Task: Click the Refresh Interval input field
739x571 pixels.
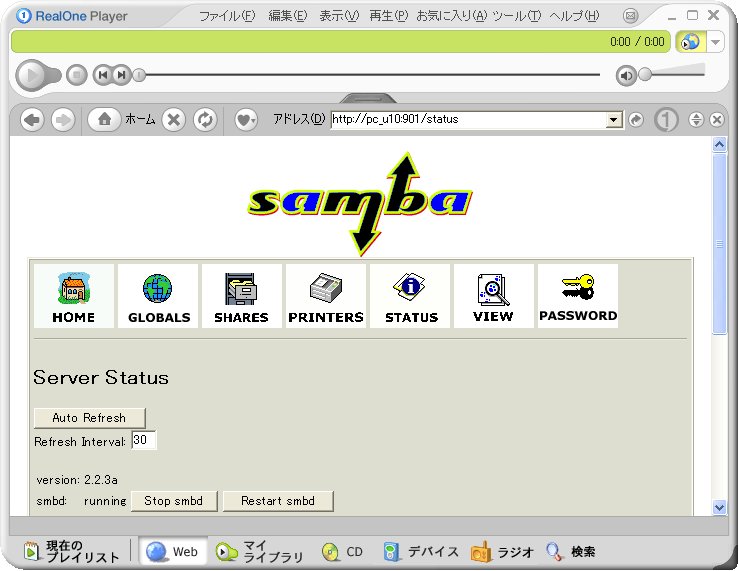Action: (x=143, y=440)
